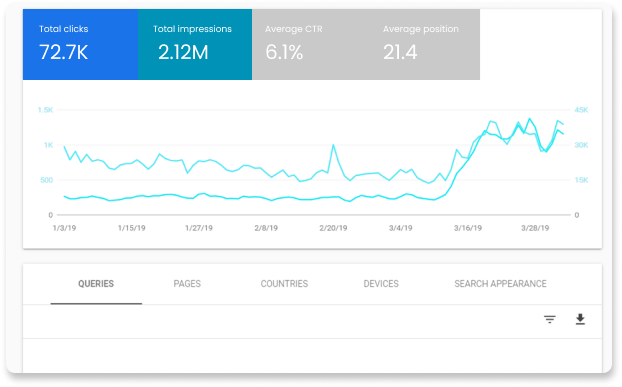
Task: Click the 1/15/19 date label
Action: [132, 228]
